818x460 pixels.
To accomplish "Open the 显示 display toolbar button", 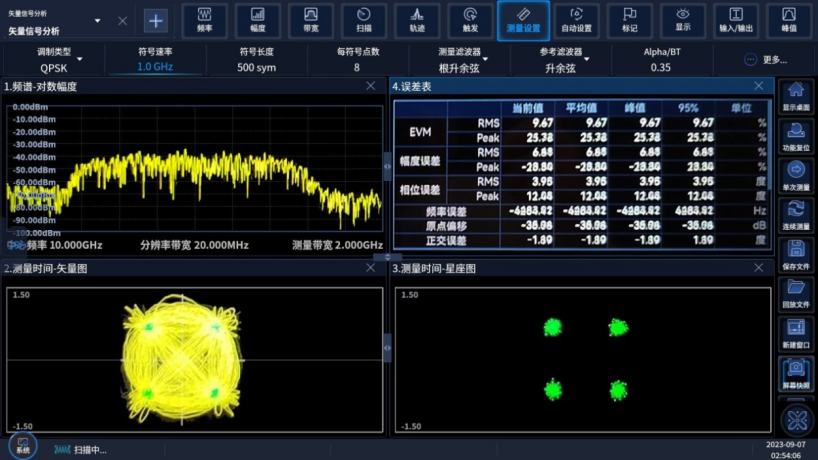I will click(683, 20).
